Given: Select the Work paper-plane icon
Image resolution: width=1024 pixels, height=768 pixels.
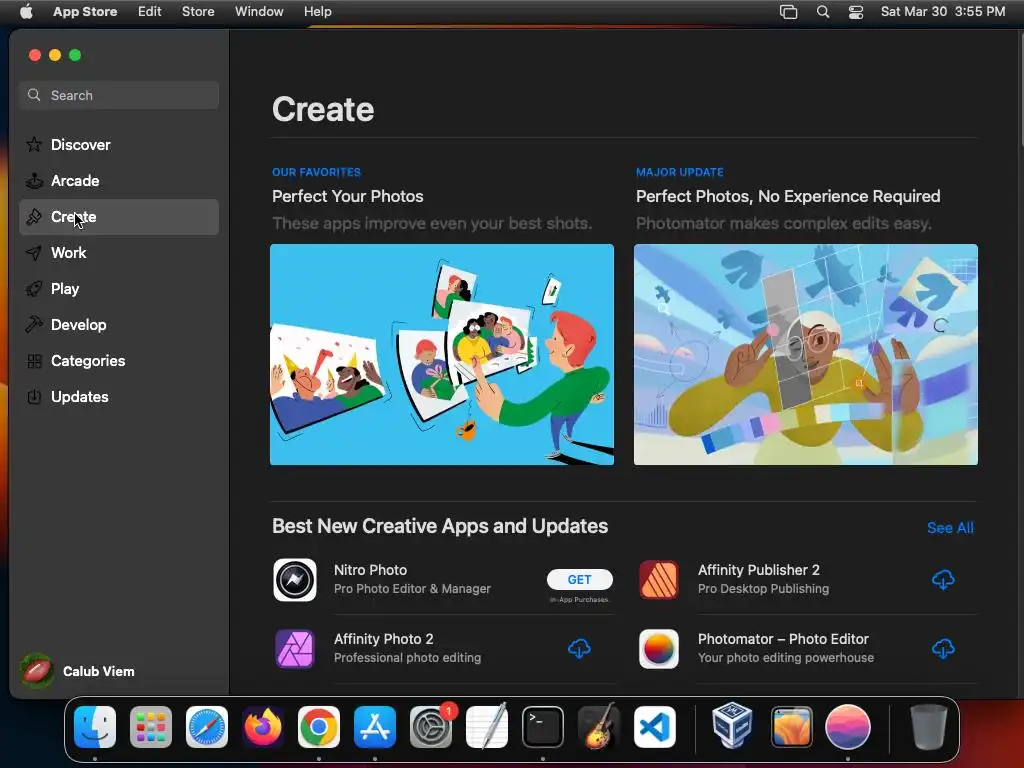Looking at the screenshot, I should (x=34, y=252).
